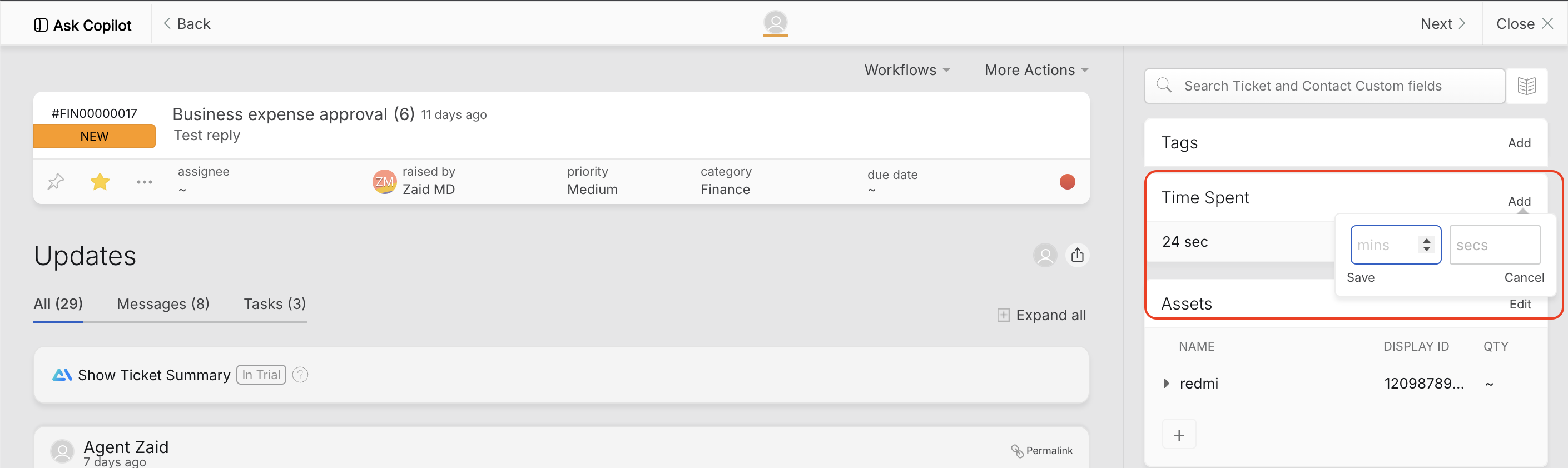This screenshot has height=468, width=1568.
Task: Click the red status dot indicator
Action: (x=1067, y=182)
